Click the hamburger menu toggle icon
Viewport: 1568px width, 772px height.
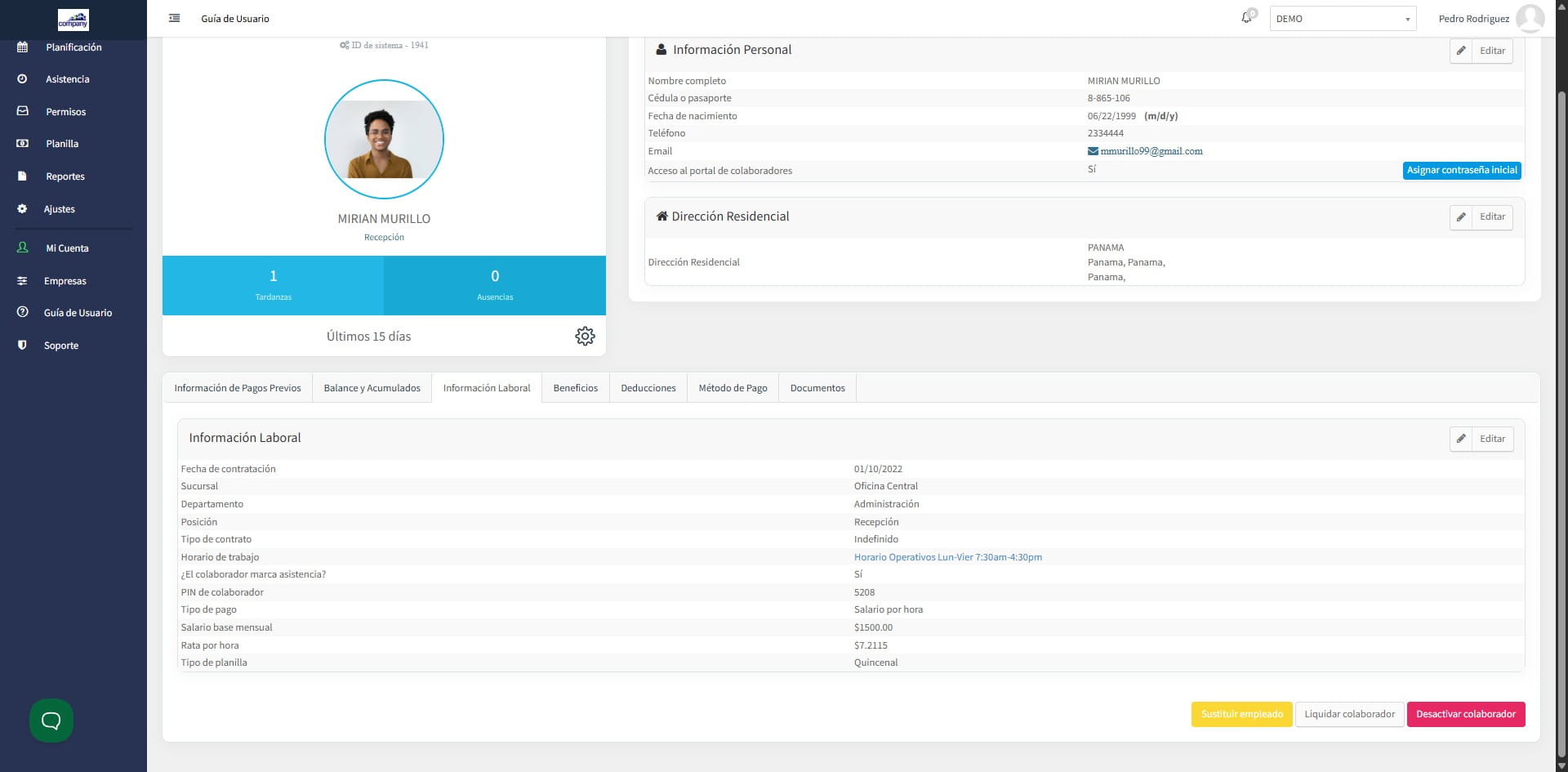tap(174, 18)
